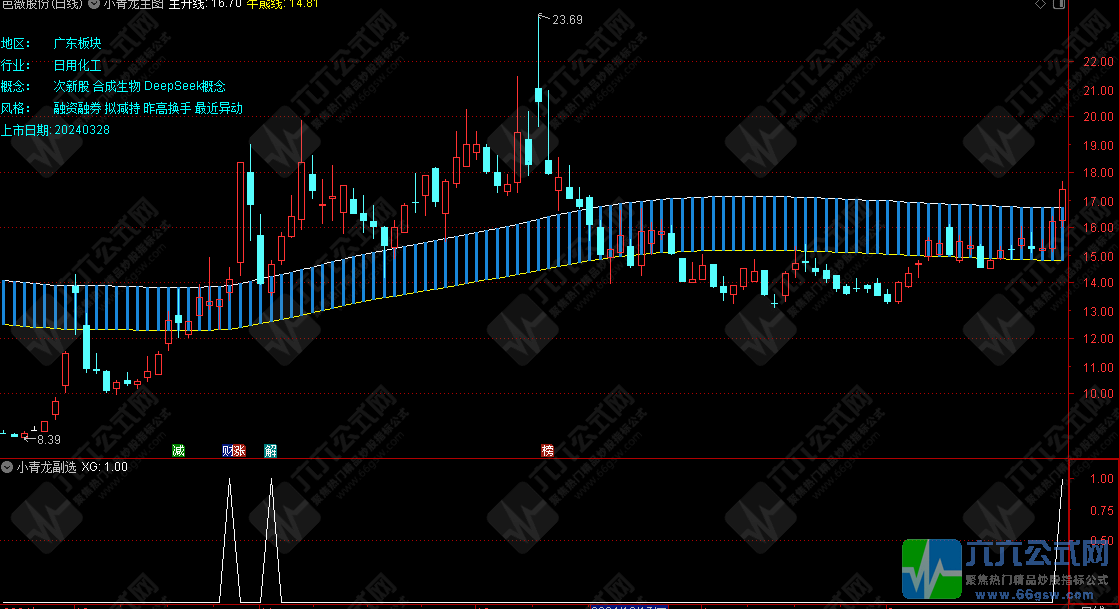This screenshot has width=1120, height=609.
Task: Open the 日用化工 industry link
Action: [x=78, y=65]
